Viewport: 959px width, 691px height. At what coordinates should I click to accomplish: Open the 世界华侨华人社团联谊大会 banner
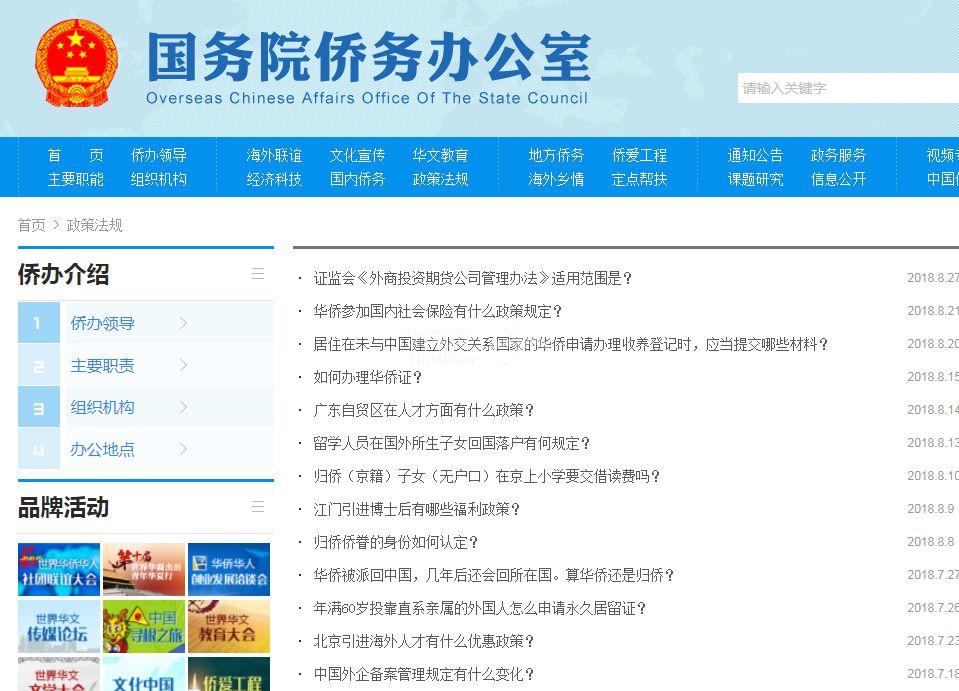(59, 569)
